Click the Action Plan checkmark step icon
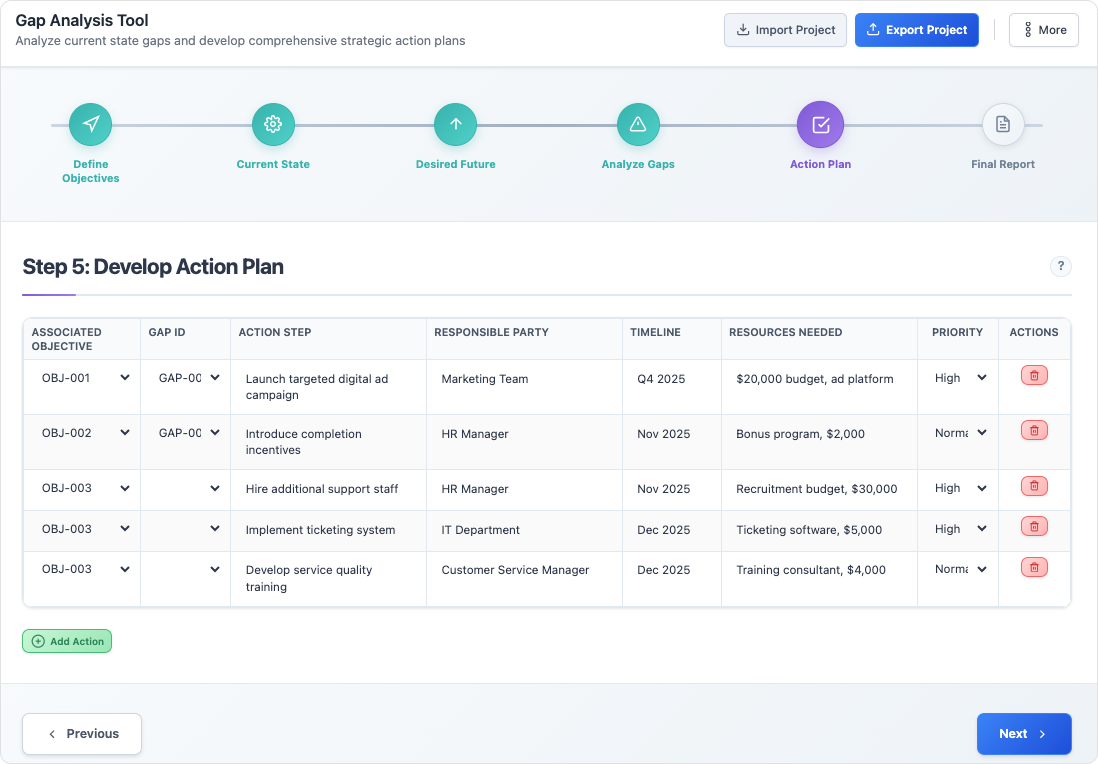 [820, 125]
